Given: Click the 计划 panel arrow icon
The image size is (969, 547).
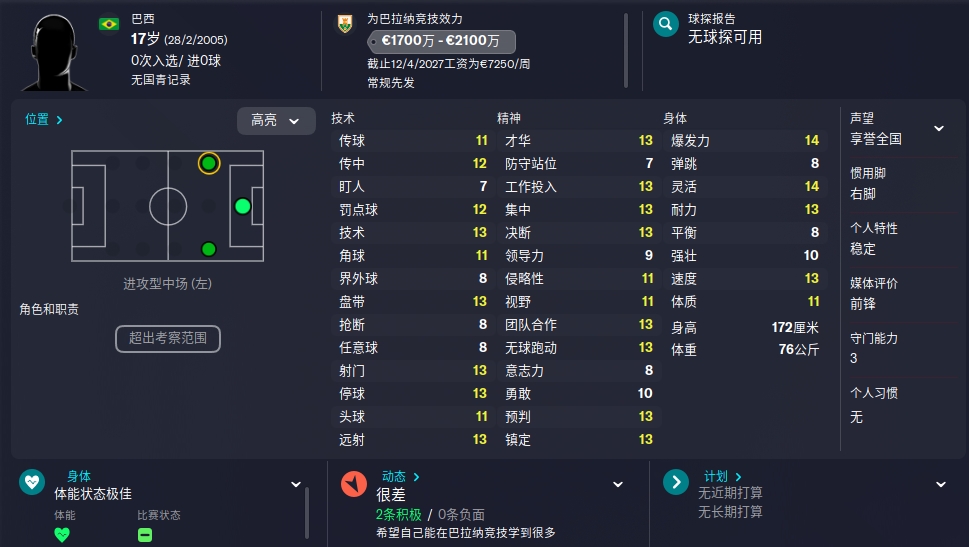Looking at the screenshot, I should click(x=675, y=482).
